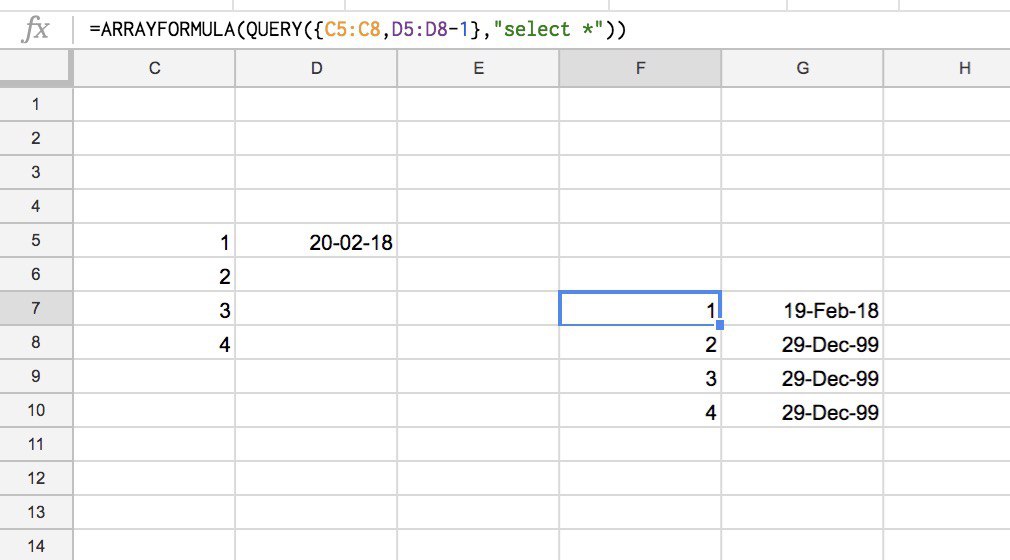
Task: Select column C header
Action: click(155, 68)
